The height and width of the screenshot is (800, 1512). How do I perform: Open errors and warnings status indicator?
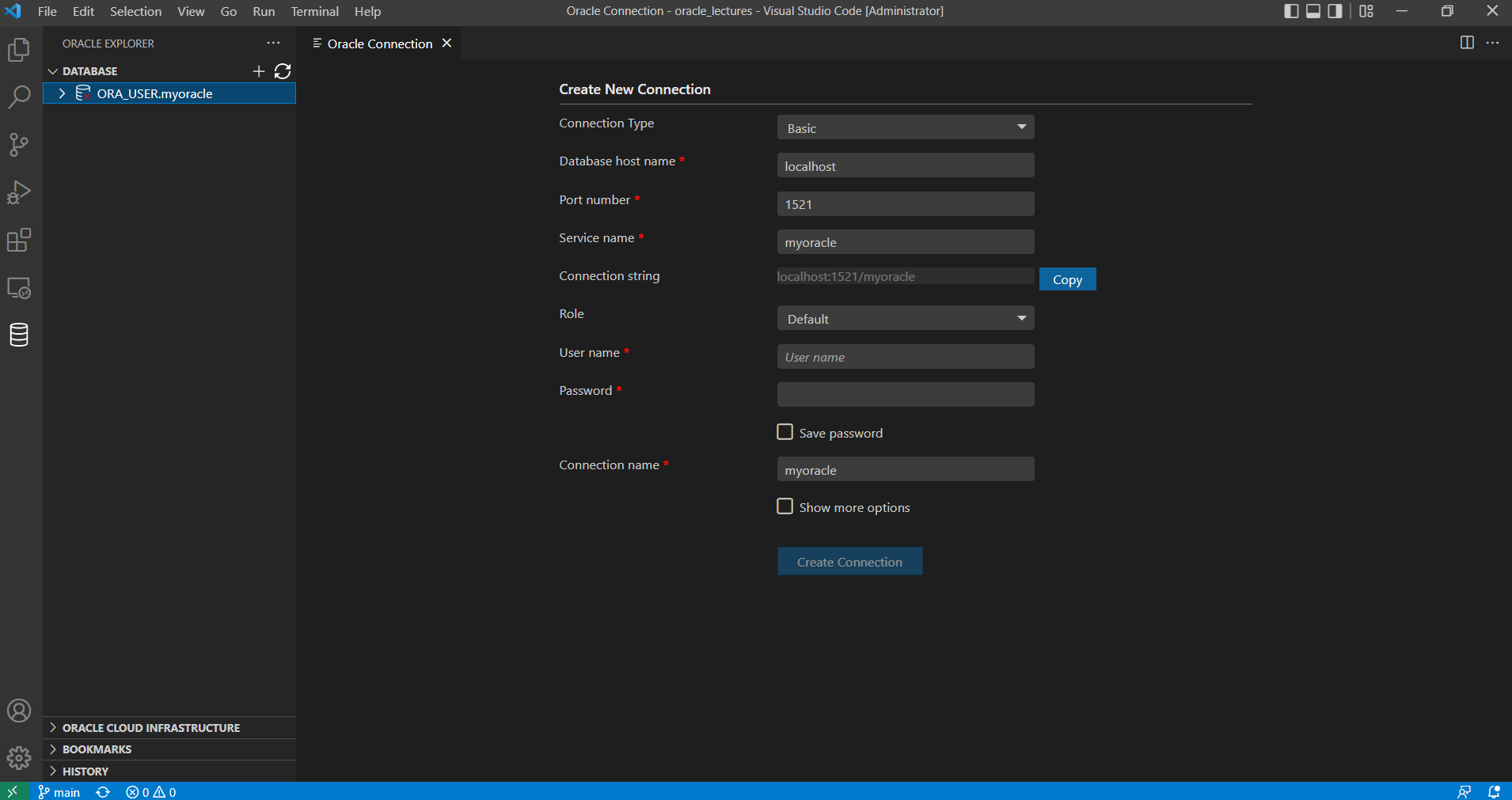(x=151, y=791)
